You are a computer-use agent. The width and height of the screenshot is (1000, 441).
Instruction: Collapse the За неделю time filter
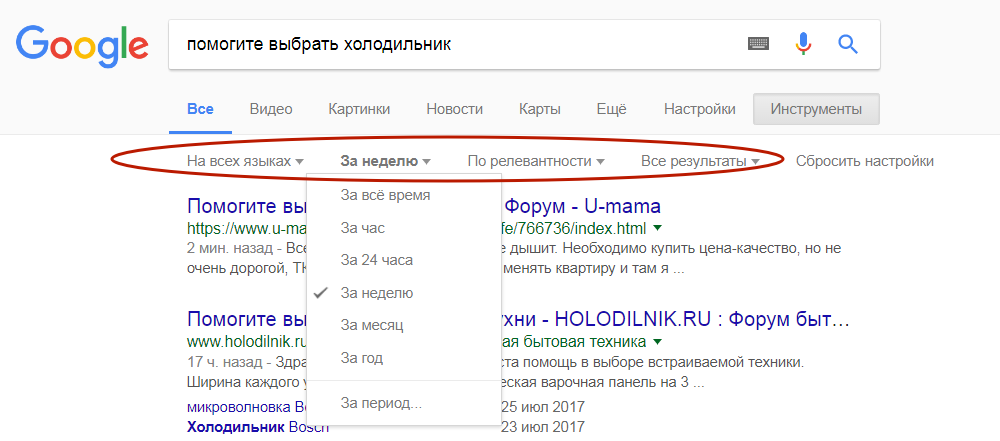pos(385,161)
